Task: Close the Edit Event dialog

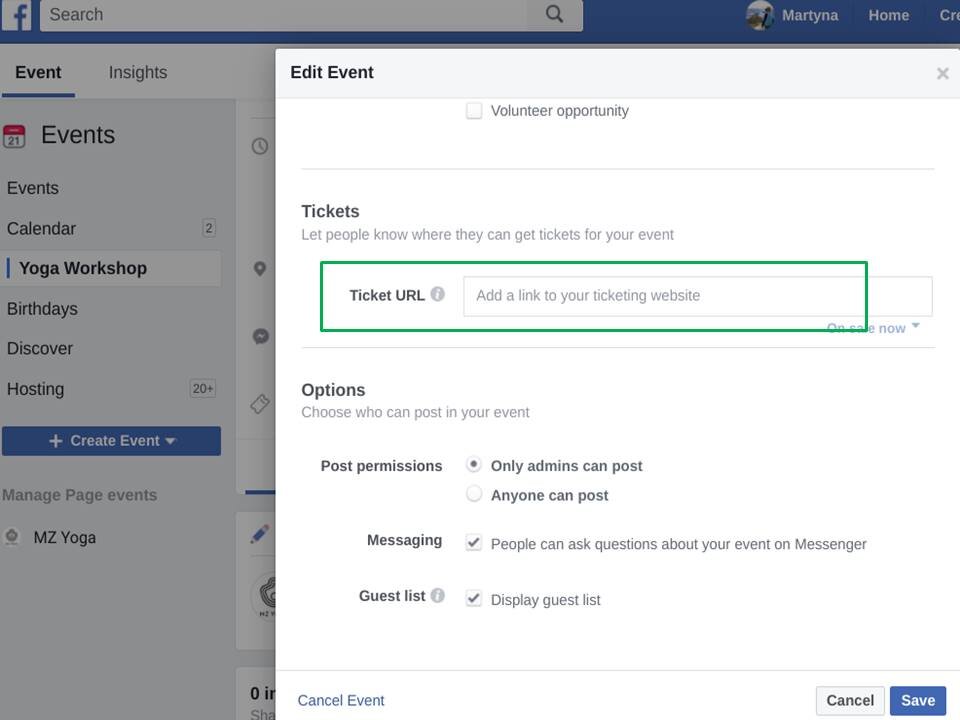Action: 942,73
